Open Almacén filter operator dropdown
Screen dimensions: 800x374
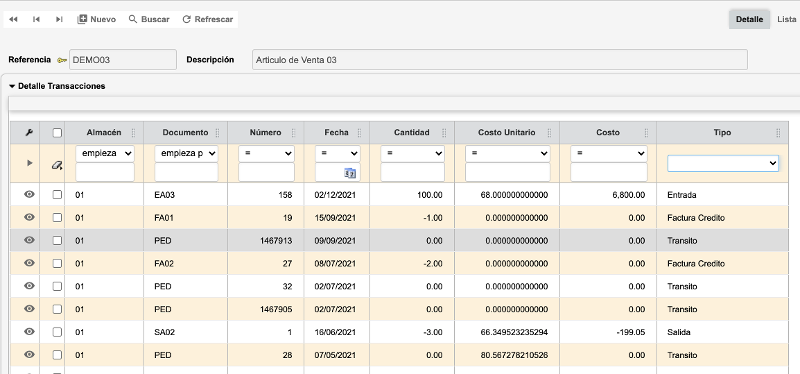point(105,154)
